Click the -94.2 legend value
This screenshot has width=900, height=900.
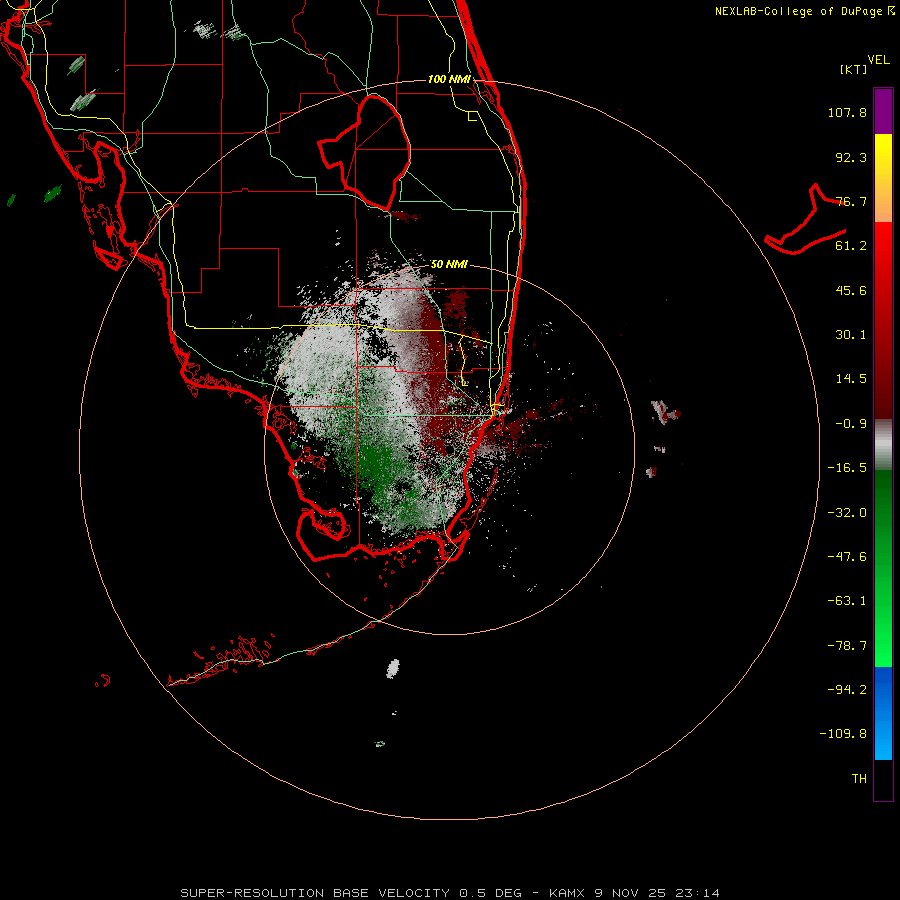[847, 689]
